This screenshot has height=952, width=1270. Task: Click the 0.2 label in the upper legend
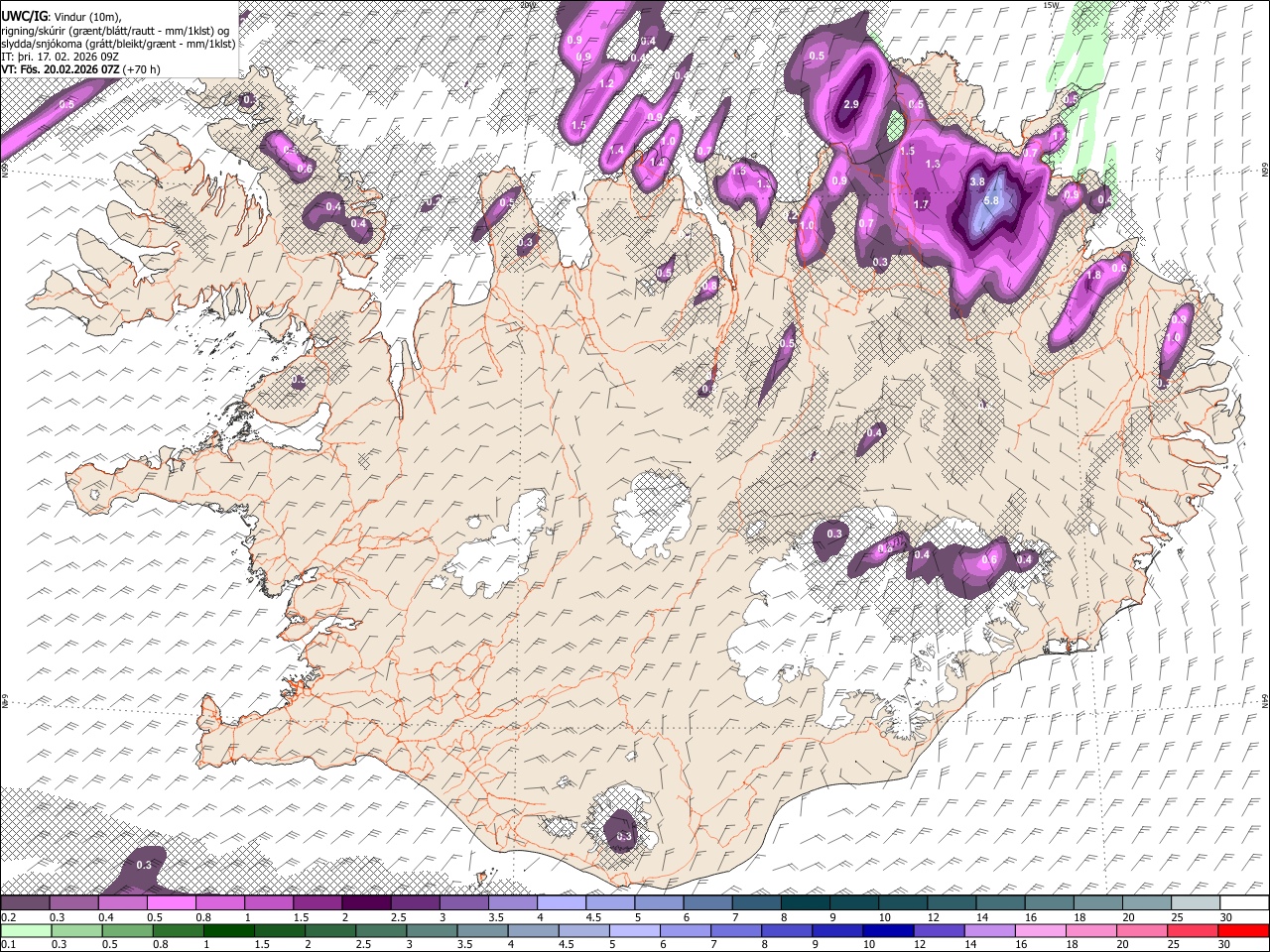8,917
